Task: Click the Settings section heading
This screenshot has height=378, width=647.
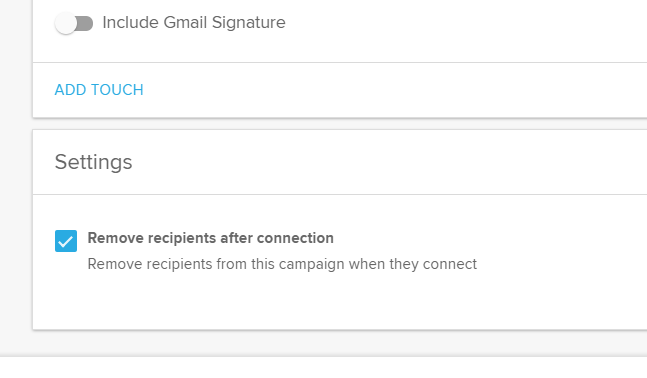Action: pos(94,162)
